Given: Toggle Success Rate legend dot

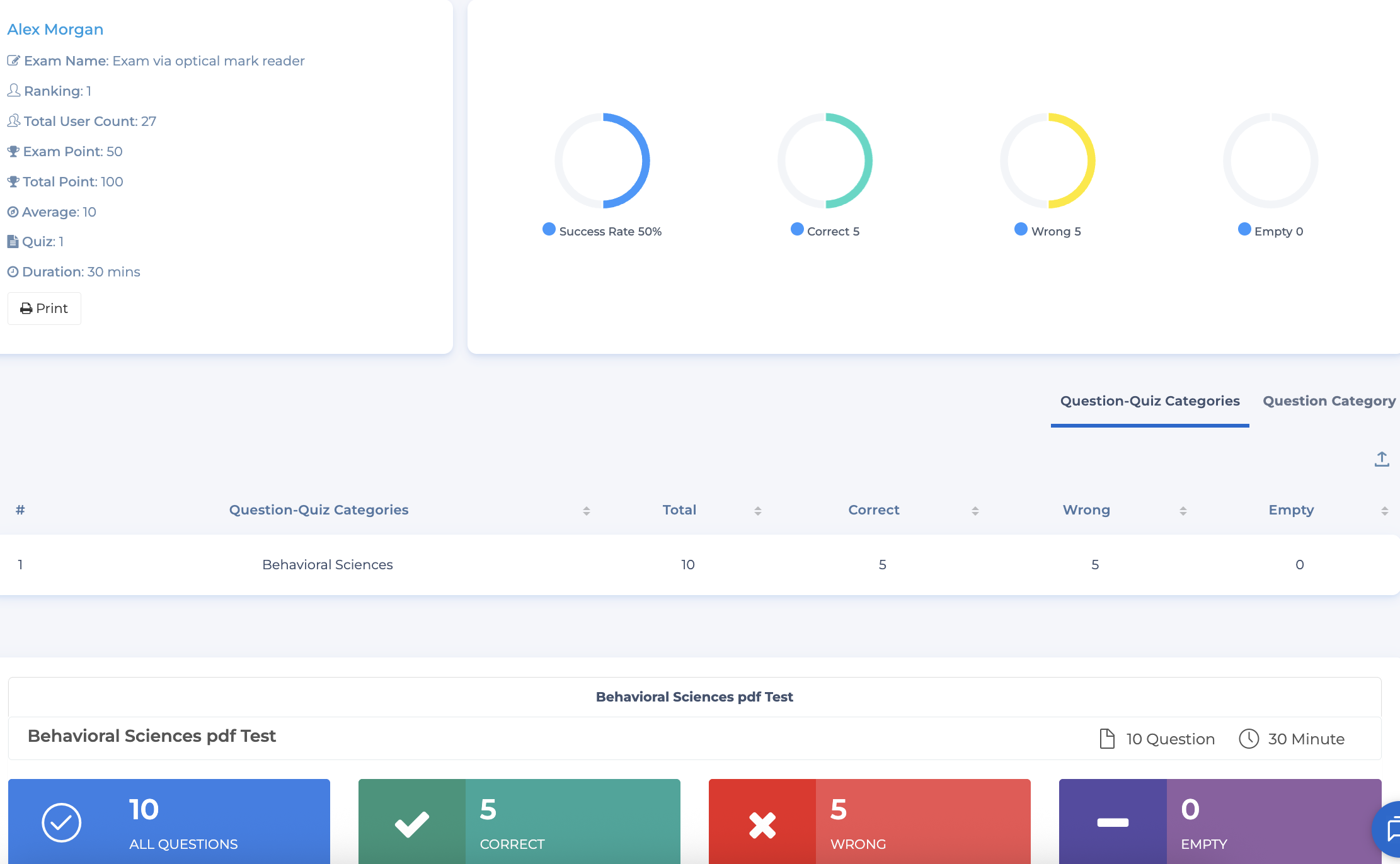Looking at the screenshot, I should point(549,229).
